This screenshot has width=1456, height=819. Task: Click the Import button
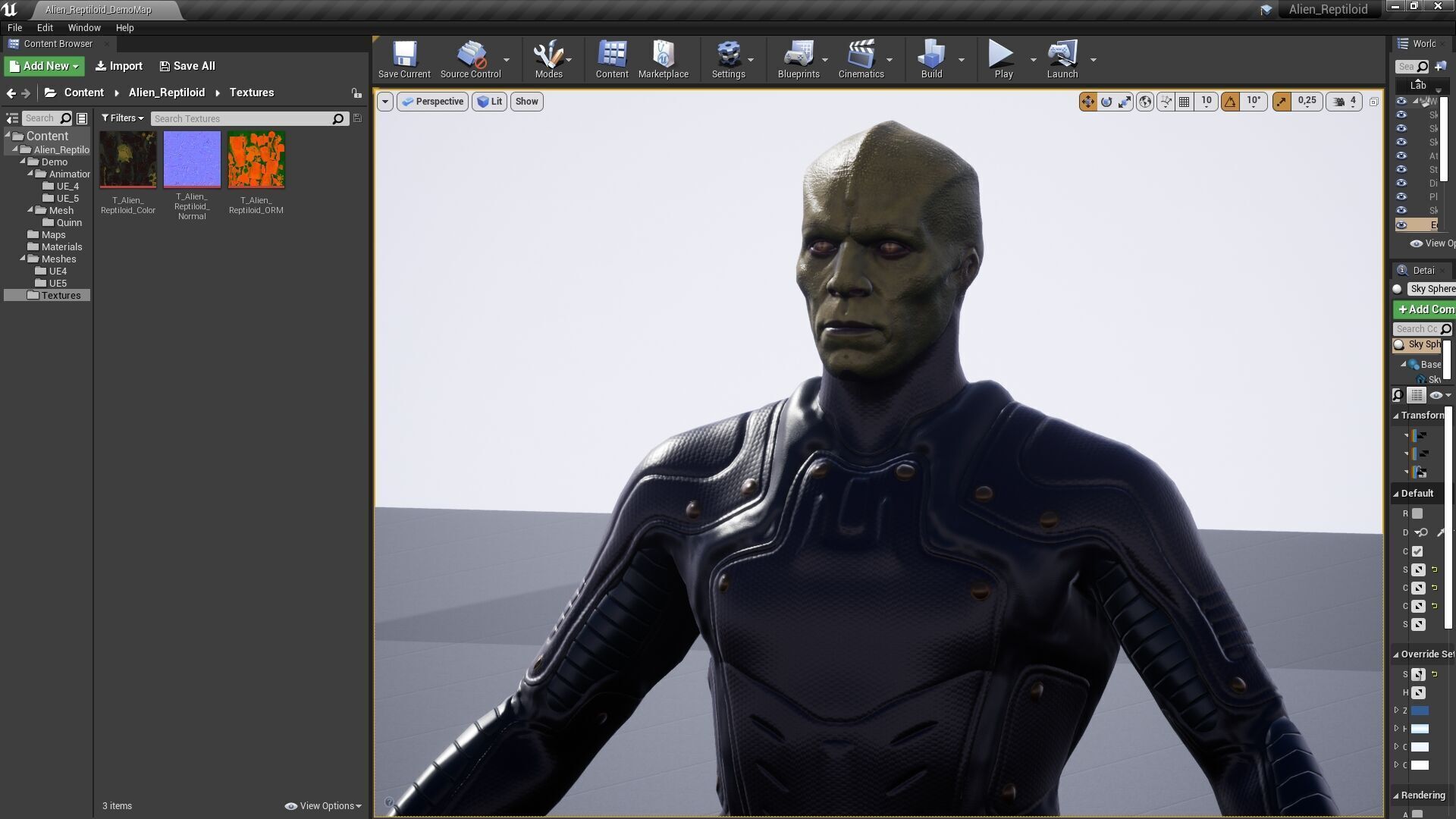click(x=119, y=66)
